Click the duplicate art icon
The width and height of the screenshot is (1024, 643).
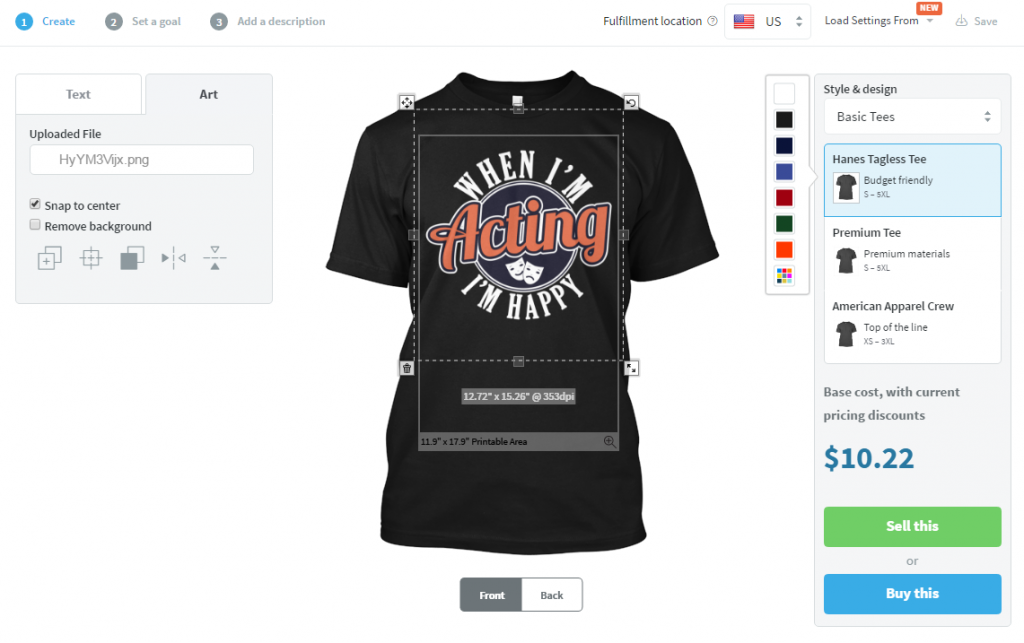click(x=50, y=258)
